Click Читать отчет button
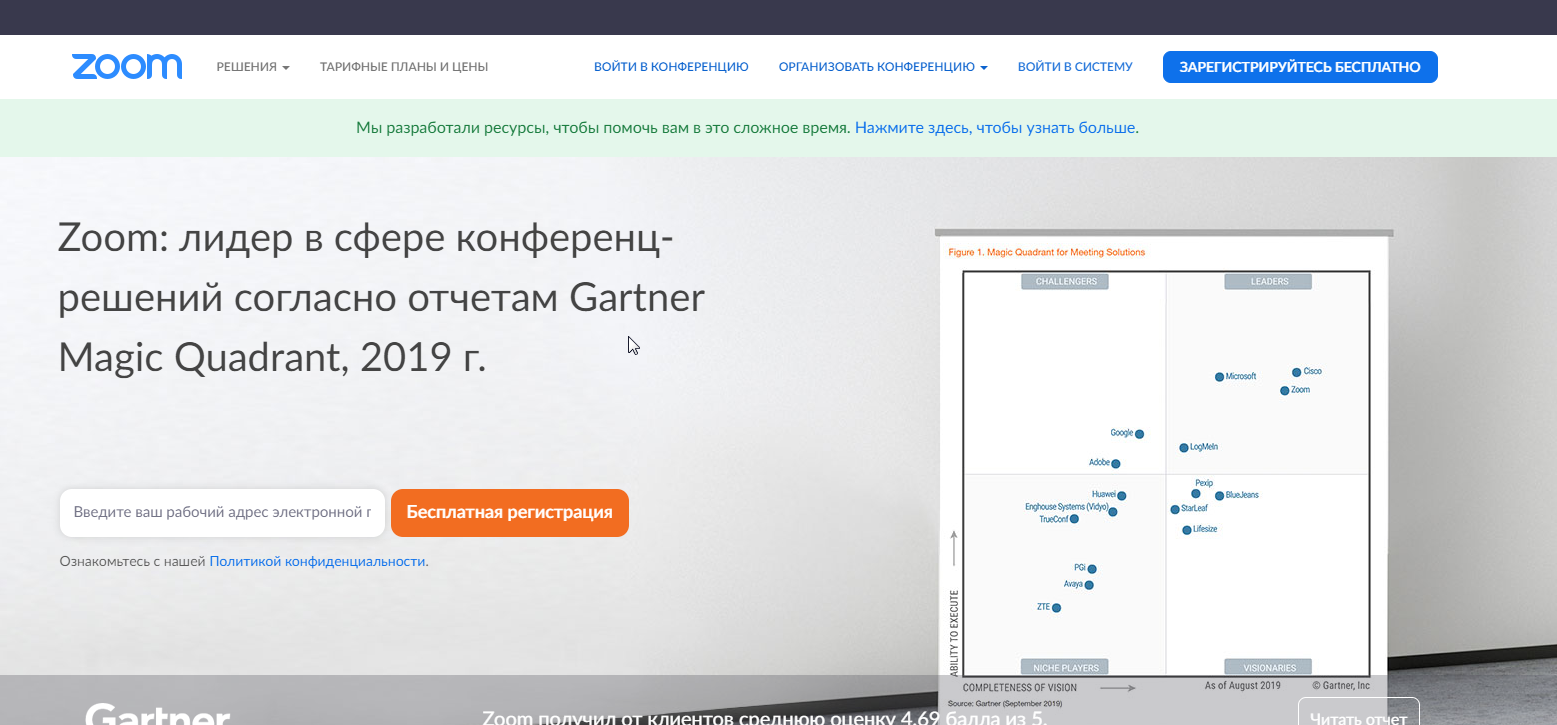 tap(1358, 715)
